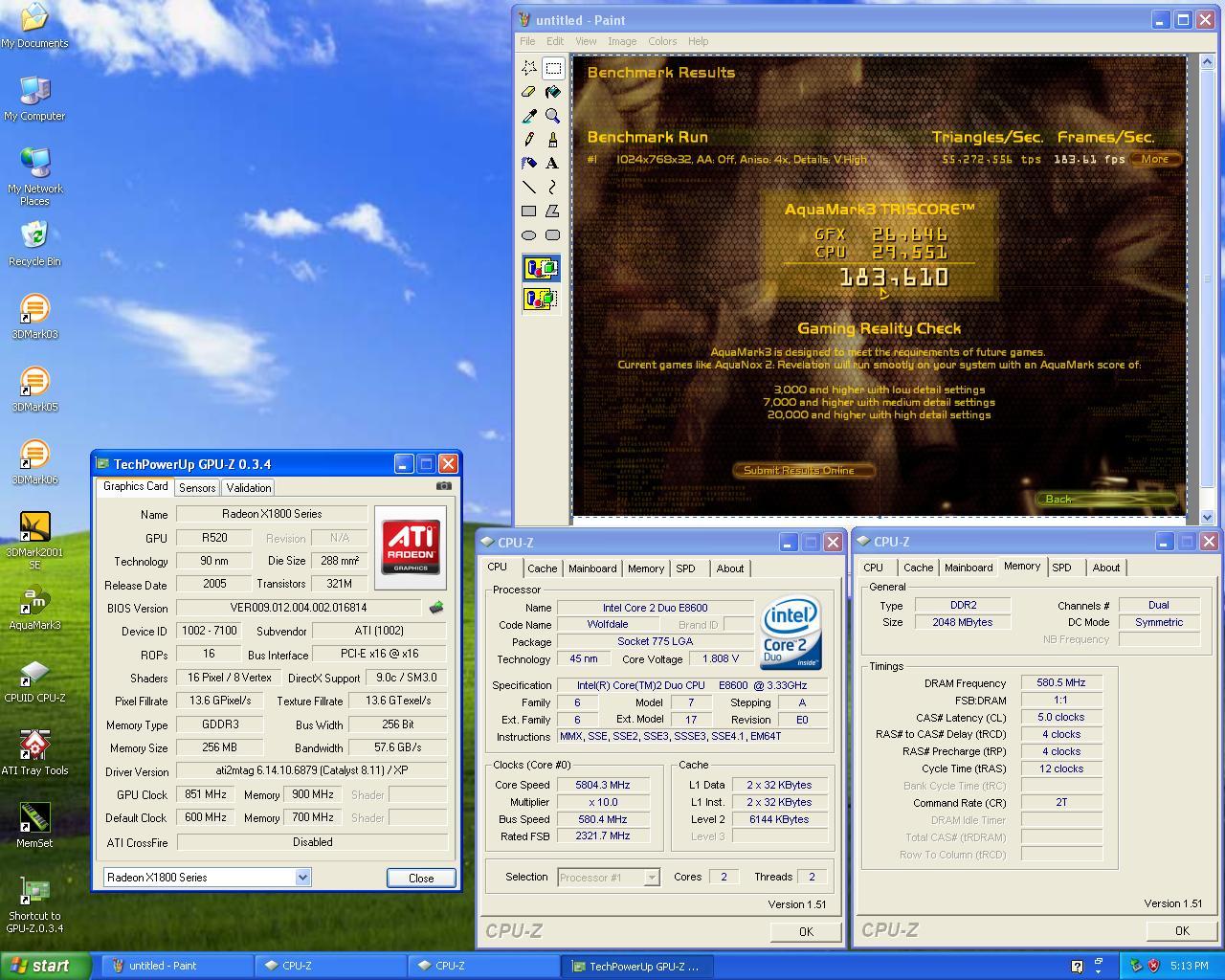Viewport: 1225px width, 980px height.
Task: Select the Pick Color eyedropper tool
Action: [529, 116]
